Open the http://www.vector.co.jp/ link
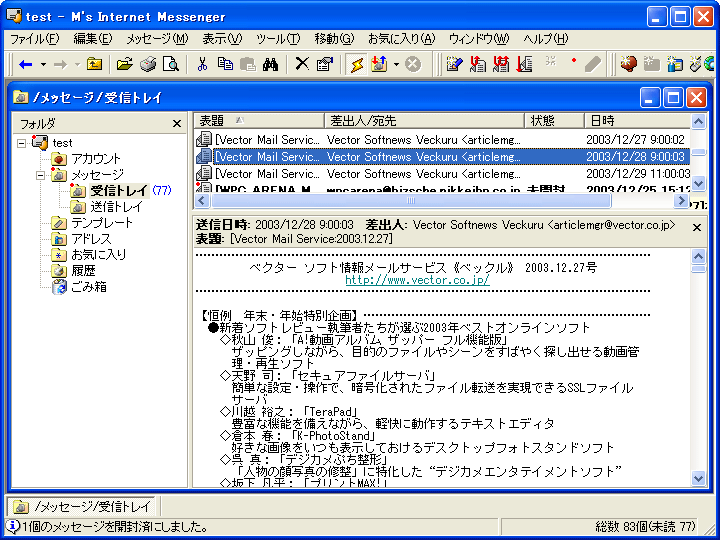Viewport: 720px width, 540px height. point(417,280)
